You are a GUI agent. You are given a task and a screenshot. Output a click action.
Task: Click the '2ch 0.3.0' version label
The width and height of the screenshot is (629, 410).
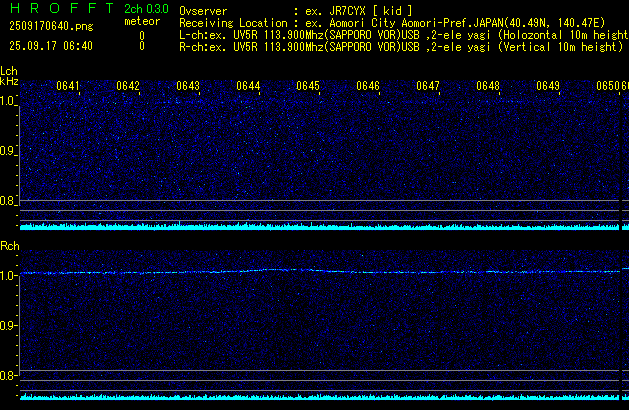146,9
